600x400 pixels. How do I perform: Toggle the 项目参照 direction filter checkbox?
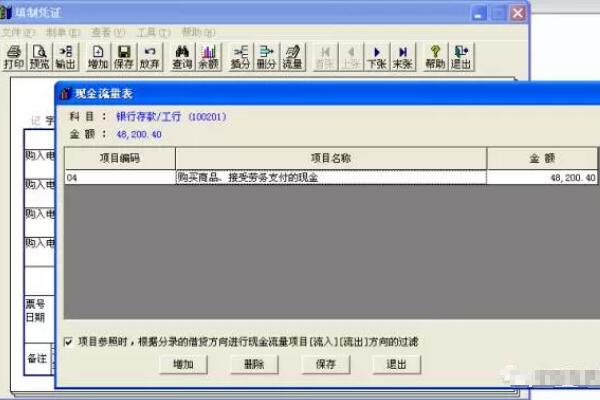point(67,341)
